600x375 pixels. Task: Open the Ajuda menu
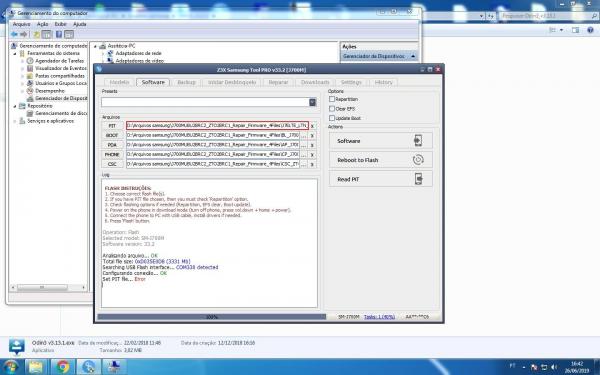point(80,24)
